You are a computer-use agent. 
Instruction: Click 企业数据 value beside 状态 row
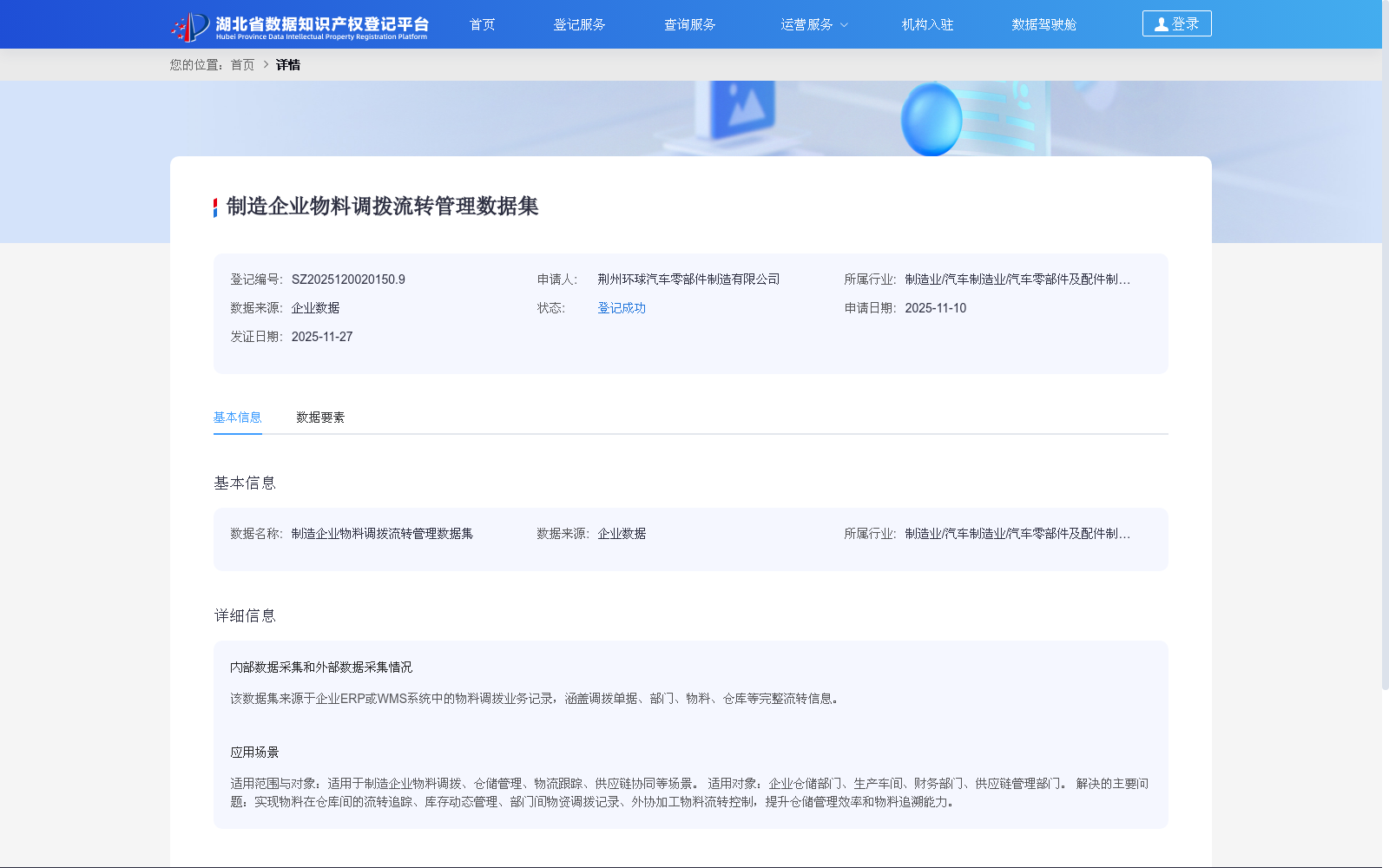pyautogui.click(x=315, y=308)
